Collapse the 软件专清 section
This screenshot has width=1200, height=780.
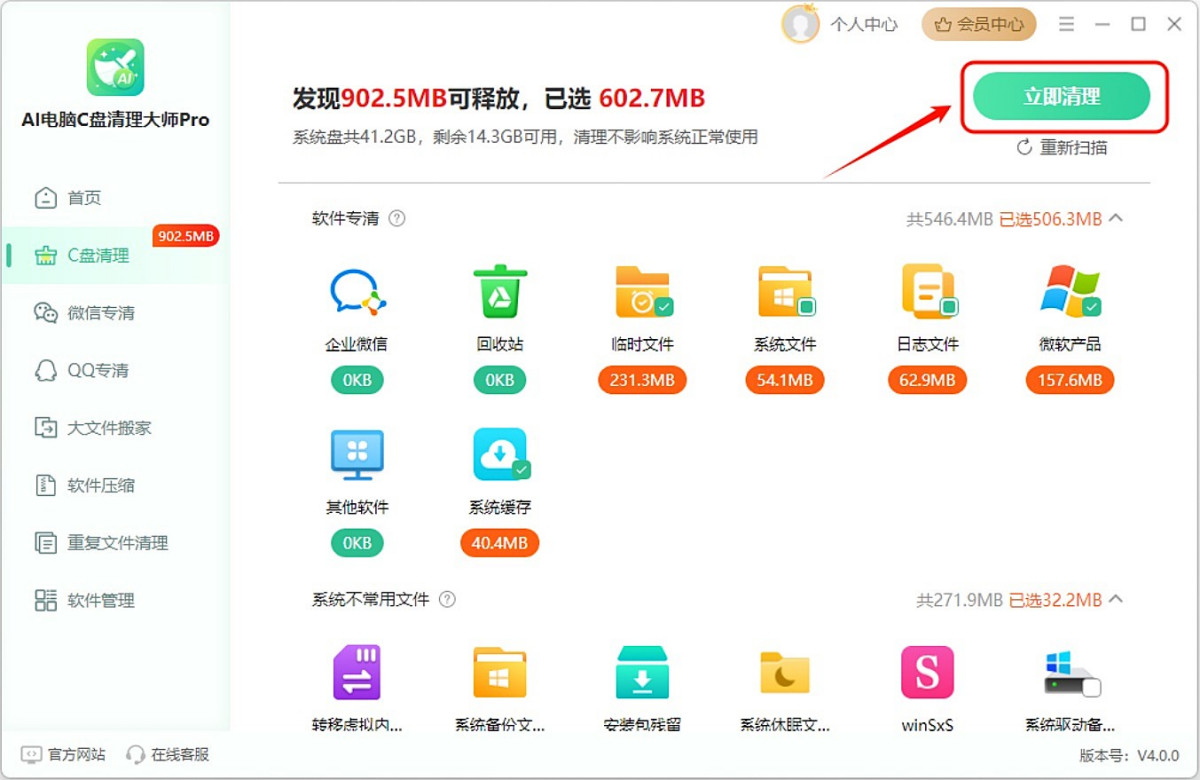tap(1117, 218)
